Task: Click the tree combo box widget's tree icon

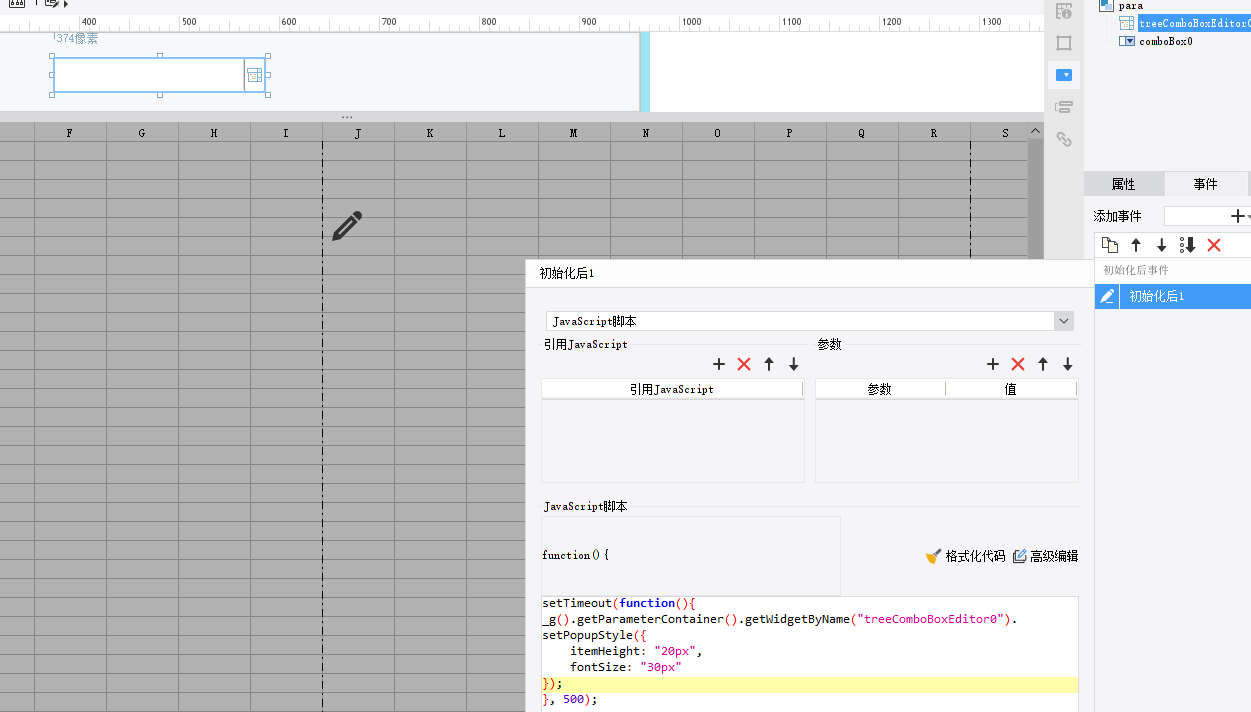Action: pos(254,75)
